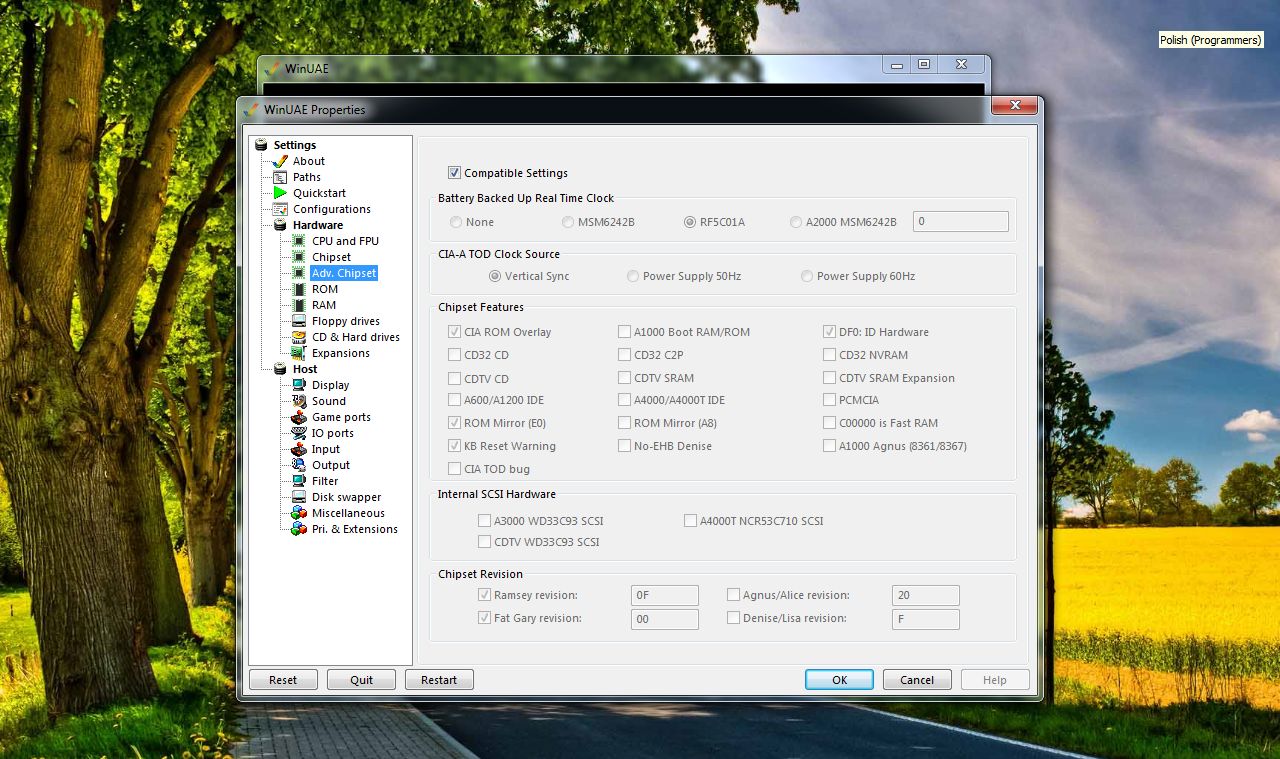Toggle the Agnus/Alice revision checkbox
1280x759 pixels.
[734, 595]
